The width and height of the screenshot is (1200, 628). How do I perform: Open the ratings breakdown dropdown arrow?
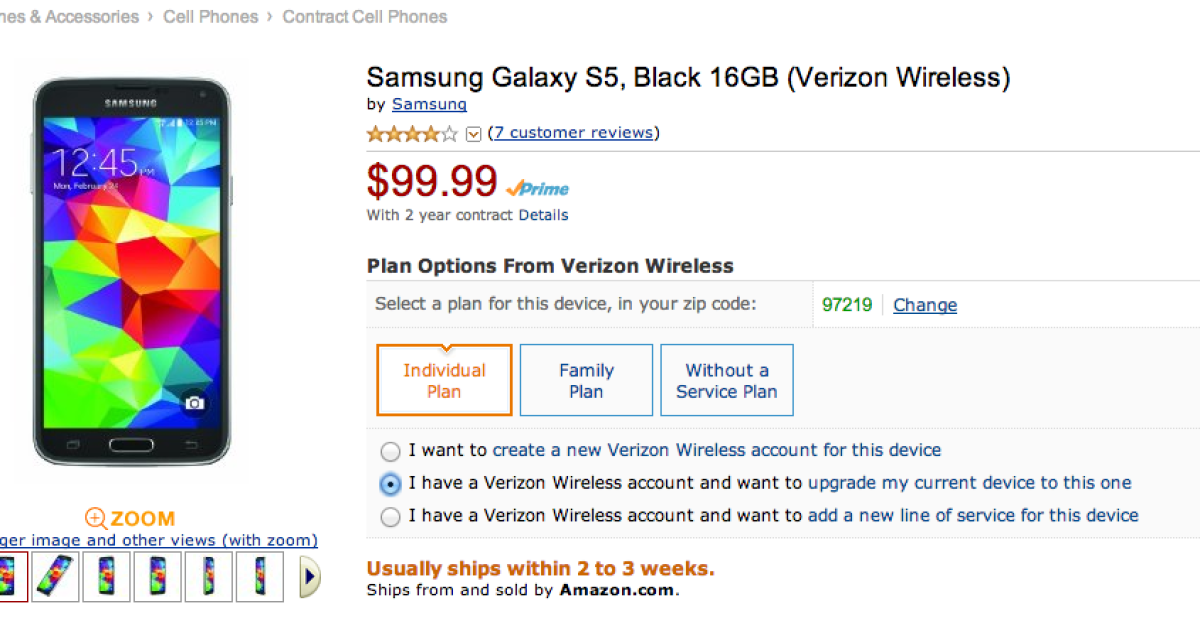point(474,134)
